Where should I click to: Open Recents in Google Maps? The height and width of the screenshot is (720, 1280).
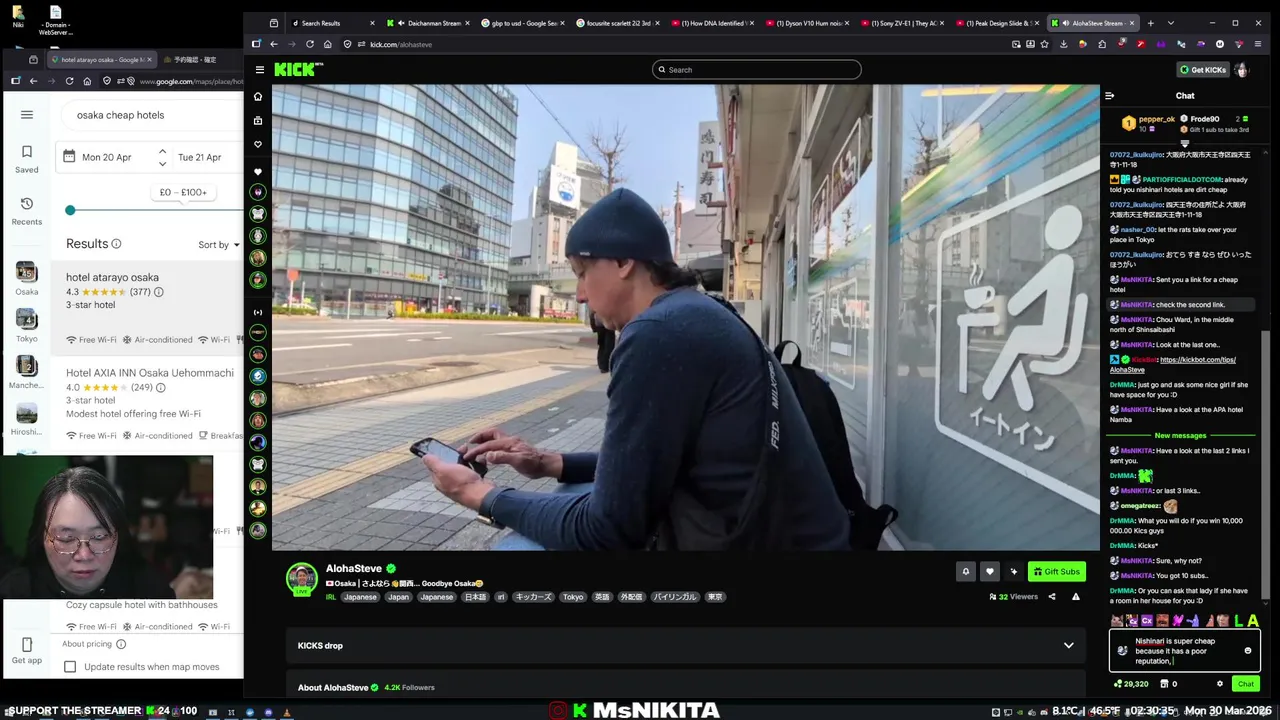27,210
